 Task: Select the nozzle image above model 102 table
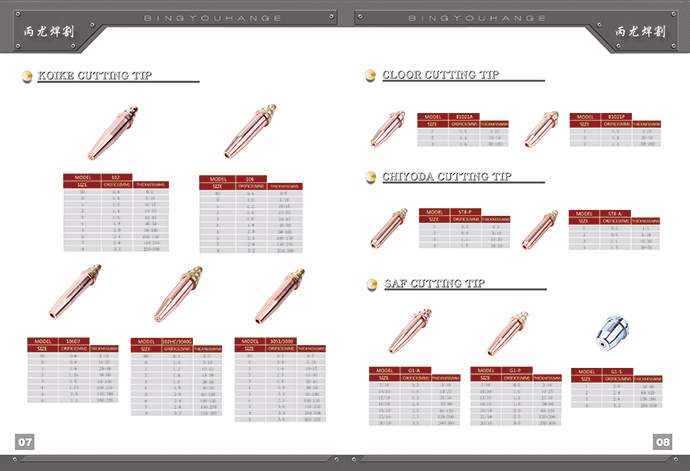[114, 133]
